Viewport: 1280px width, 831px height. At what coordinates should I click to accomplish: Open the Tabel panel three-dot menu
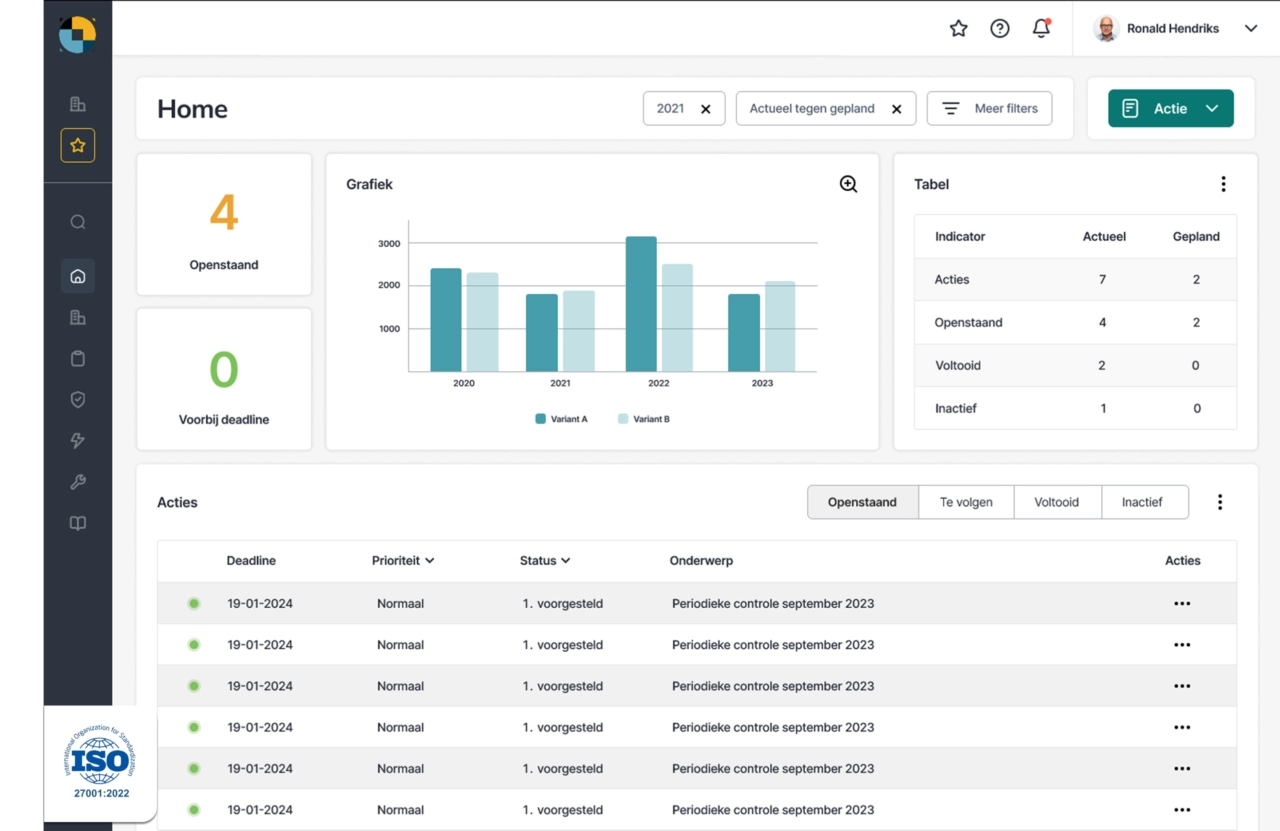pos(1223,184)
